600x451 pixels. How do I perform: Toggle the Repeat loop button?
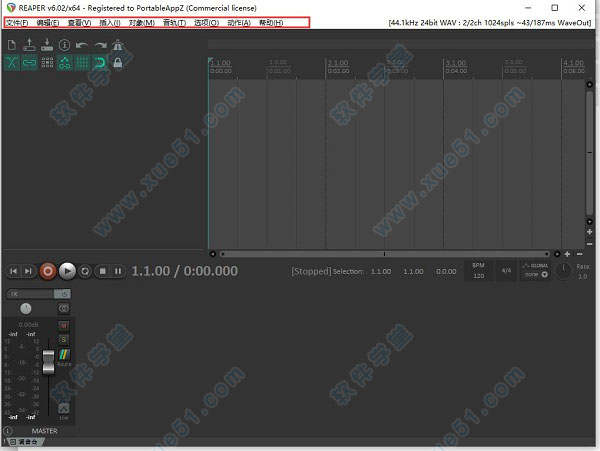coord(85,271)
